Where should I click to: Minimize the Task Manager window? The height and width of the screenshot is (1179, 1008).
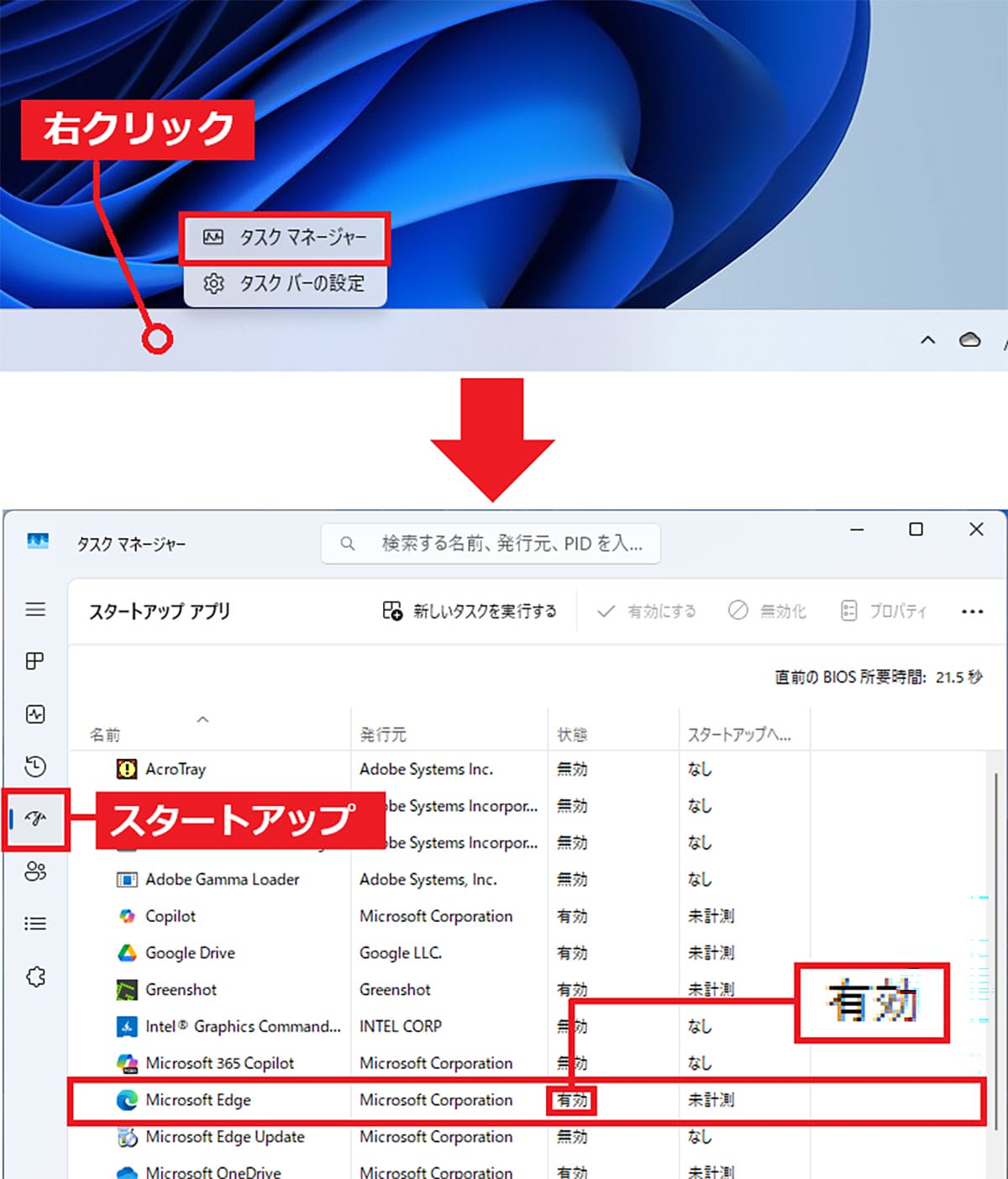(x=857, y=529)
